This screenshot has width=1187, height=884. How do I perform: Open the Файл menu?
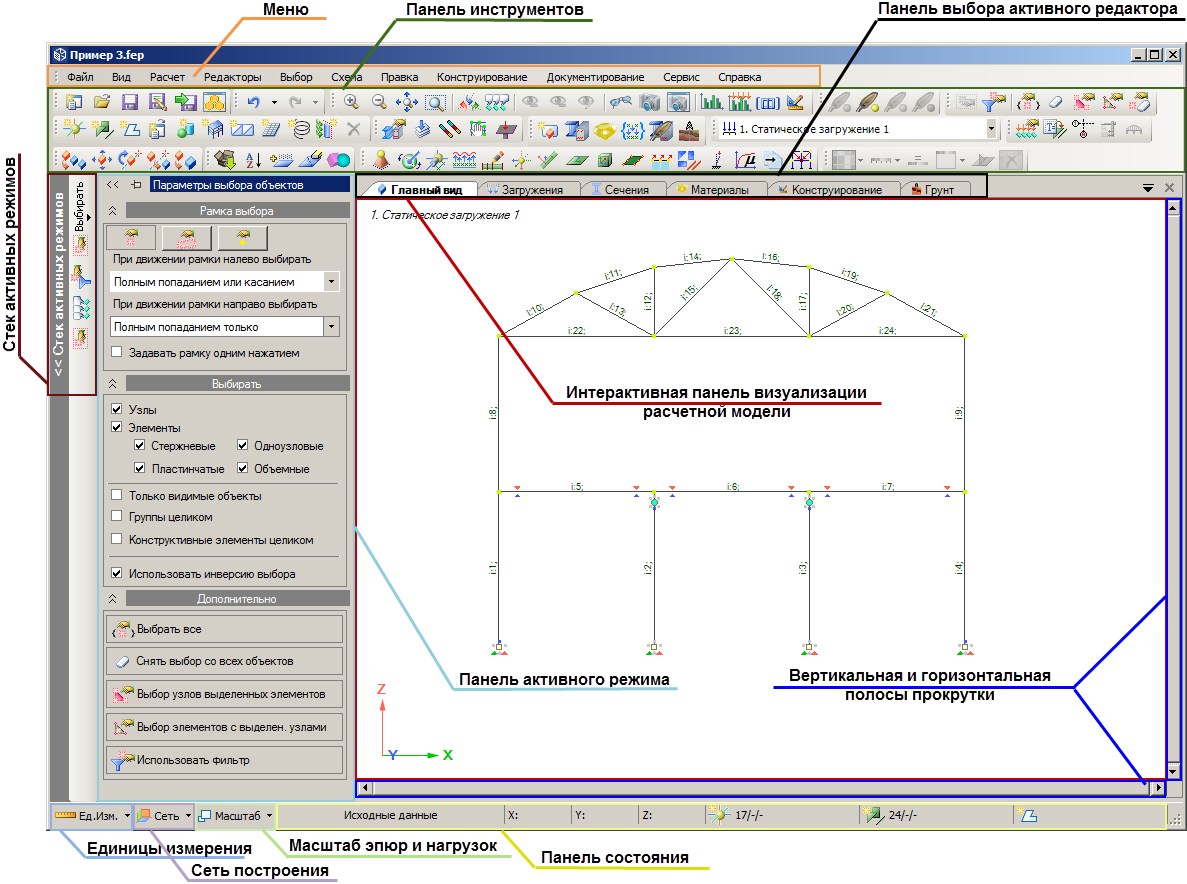click(80, 76)
